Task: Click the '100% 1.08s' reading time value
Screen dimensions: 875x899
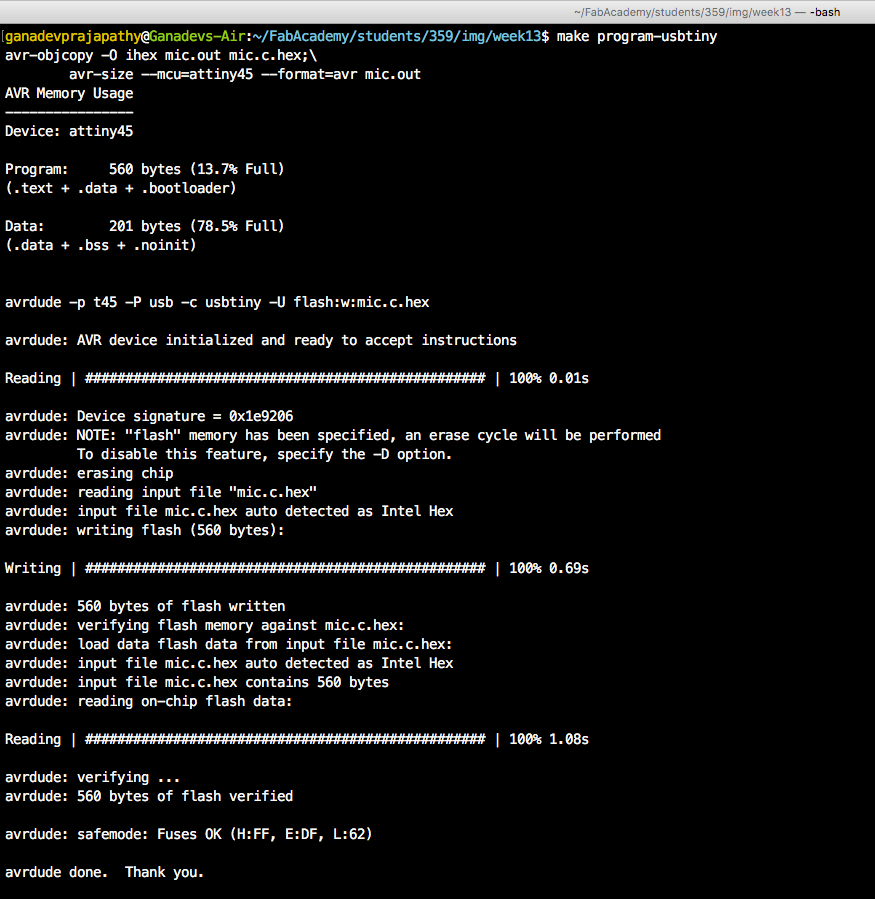Action: coord(549,739)
